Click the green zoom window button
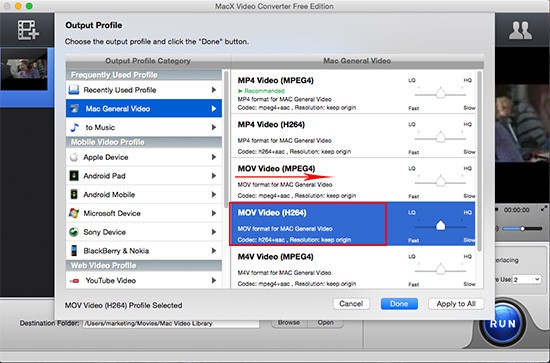 29,6
